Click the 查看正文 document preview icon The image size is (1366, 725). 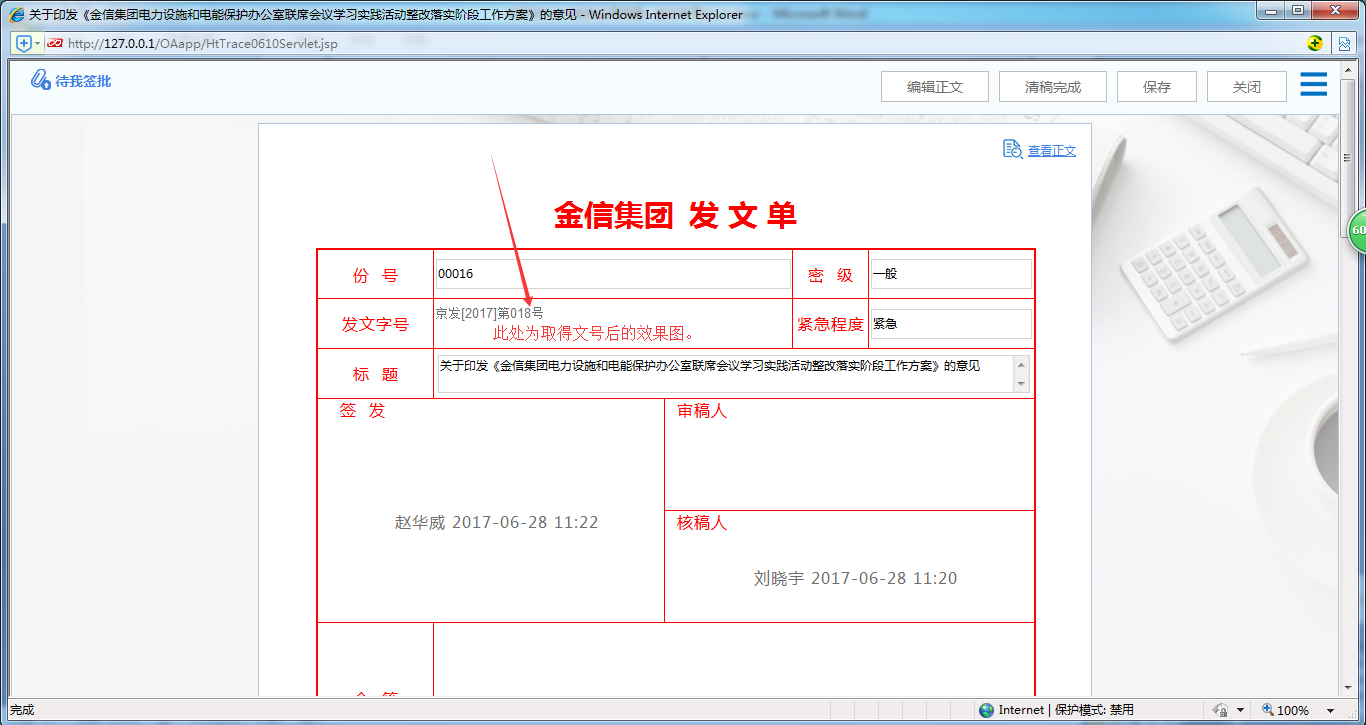1010,150
